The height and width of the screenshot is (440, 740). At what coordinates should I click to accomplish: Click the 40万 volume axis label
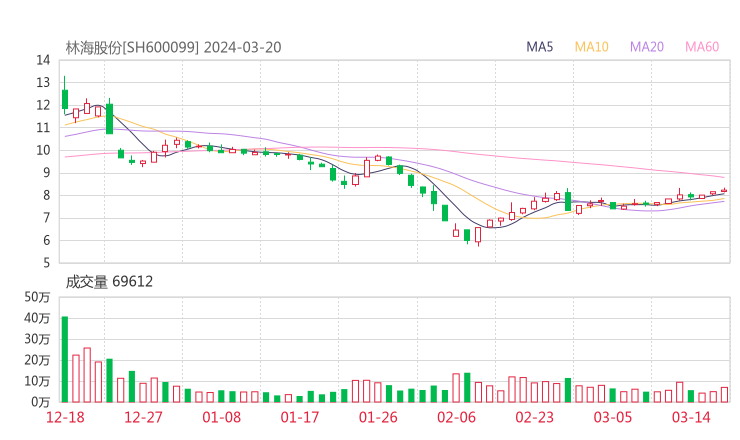pos(37,318)
